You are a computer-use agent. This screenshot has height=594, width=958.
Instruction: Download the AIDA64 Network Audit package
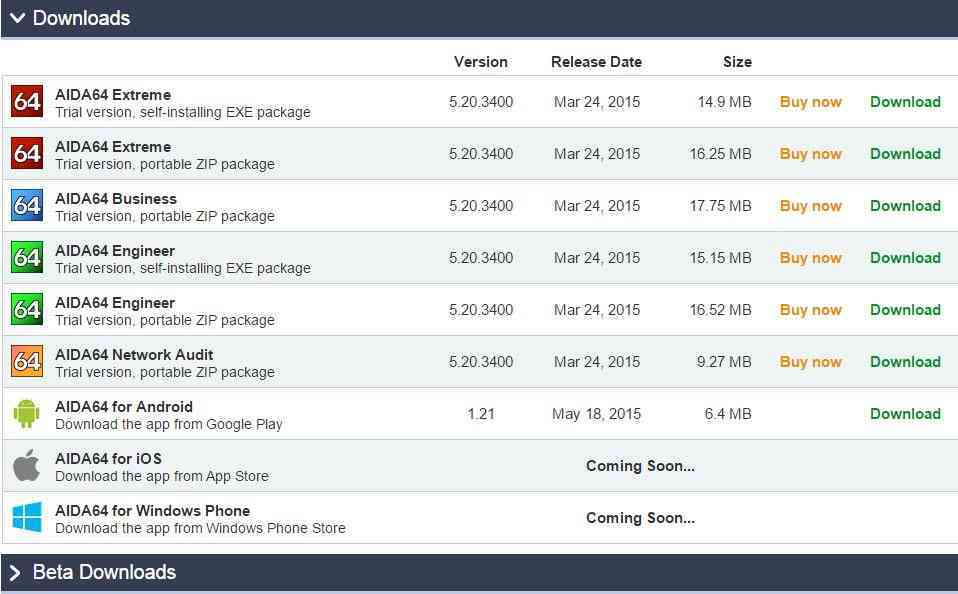click(x=905, y=362)
